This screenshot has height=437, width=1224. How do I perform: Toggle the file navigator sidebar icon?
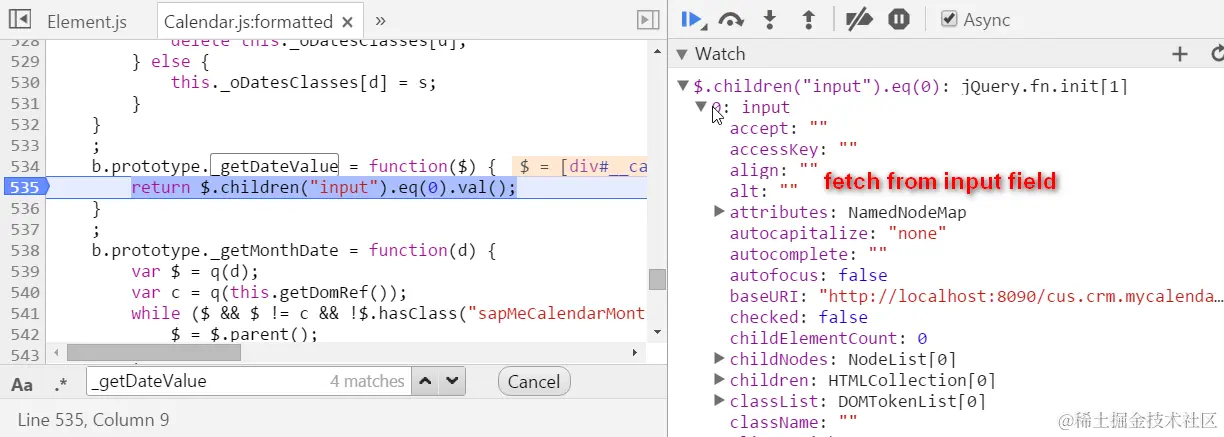click(x=22, y=20)
